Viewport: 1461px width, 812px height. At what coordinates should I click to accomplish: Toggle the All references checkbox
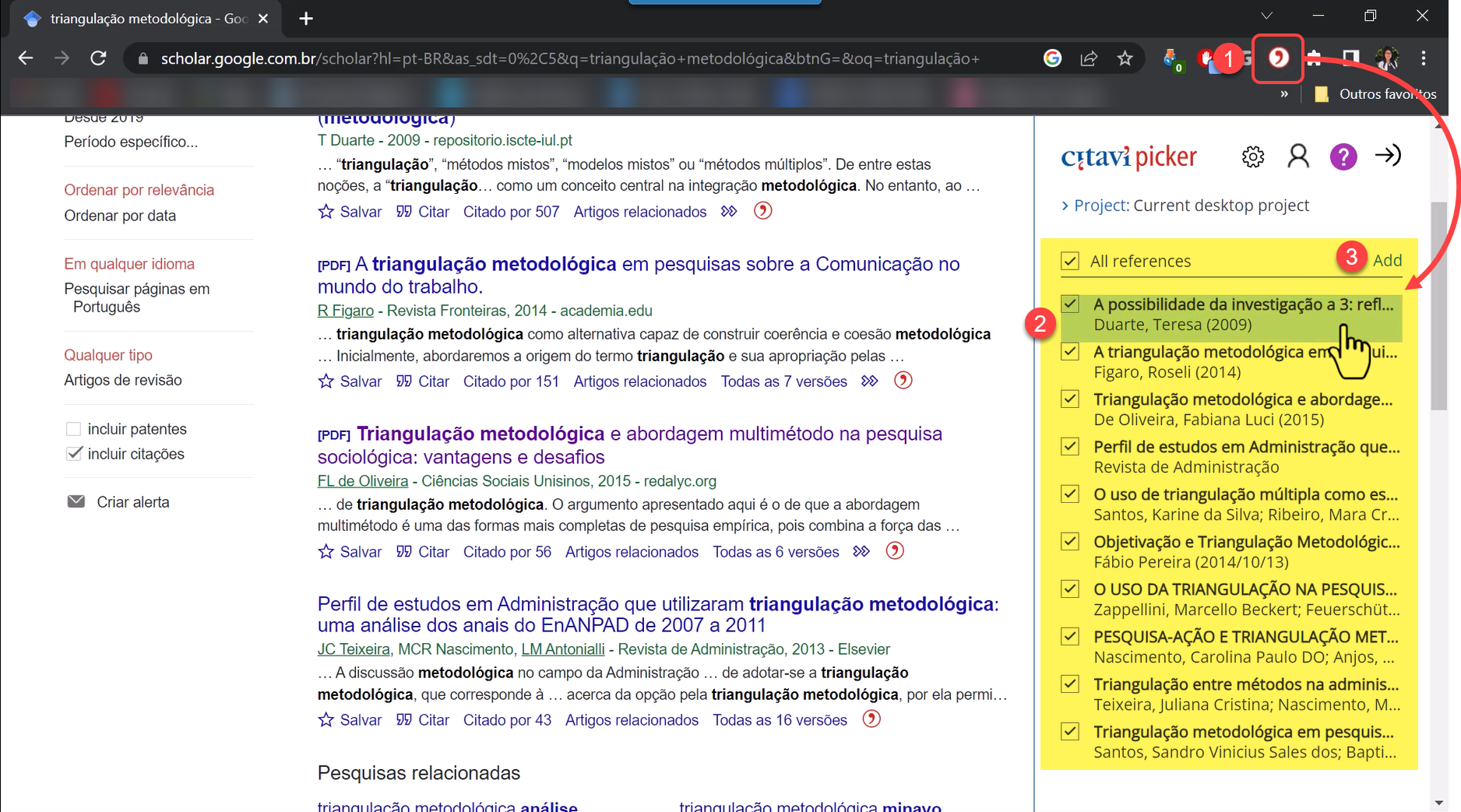(x=1071, y=261)
